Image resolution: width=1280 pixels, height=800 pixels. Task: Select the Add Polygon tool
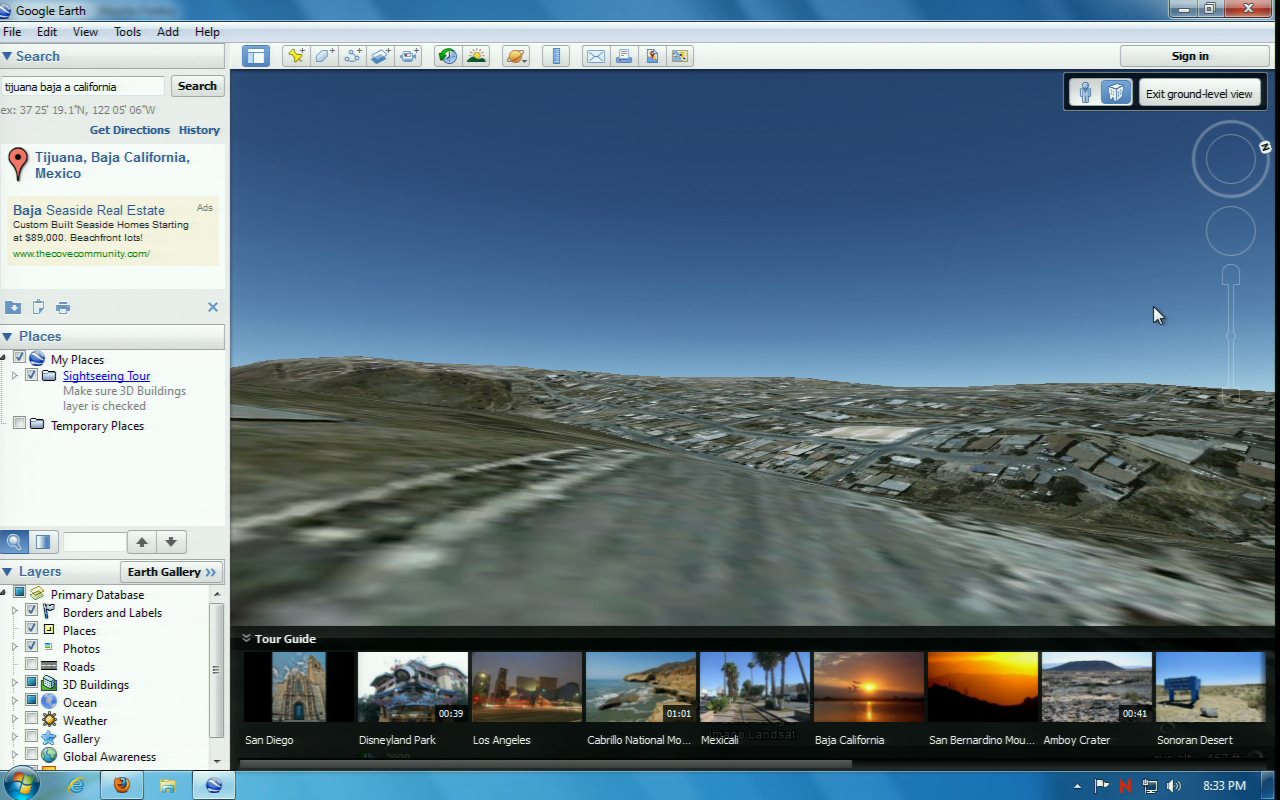324,56
